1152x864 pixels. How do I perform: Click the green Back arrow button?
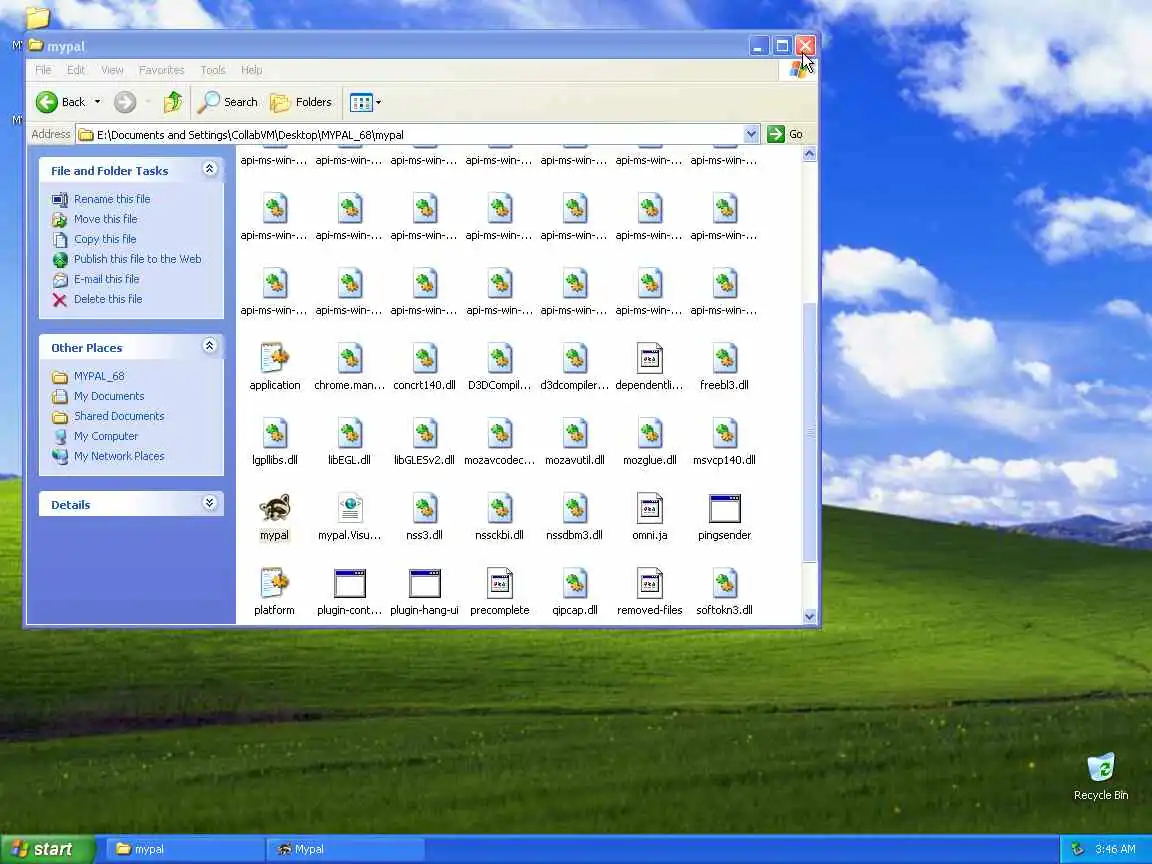click(x=47, y=102)
